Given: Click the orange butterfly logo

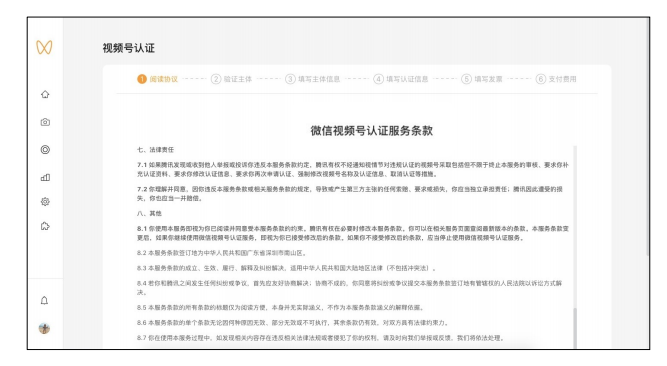Looking at the screenshot, I should coord(44,47).
